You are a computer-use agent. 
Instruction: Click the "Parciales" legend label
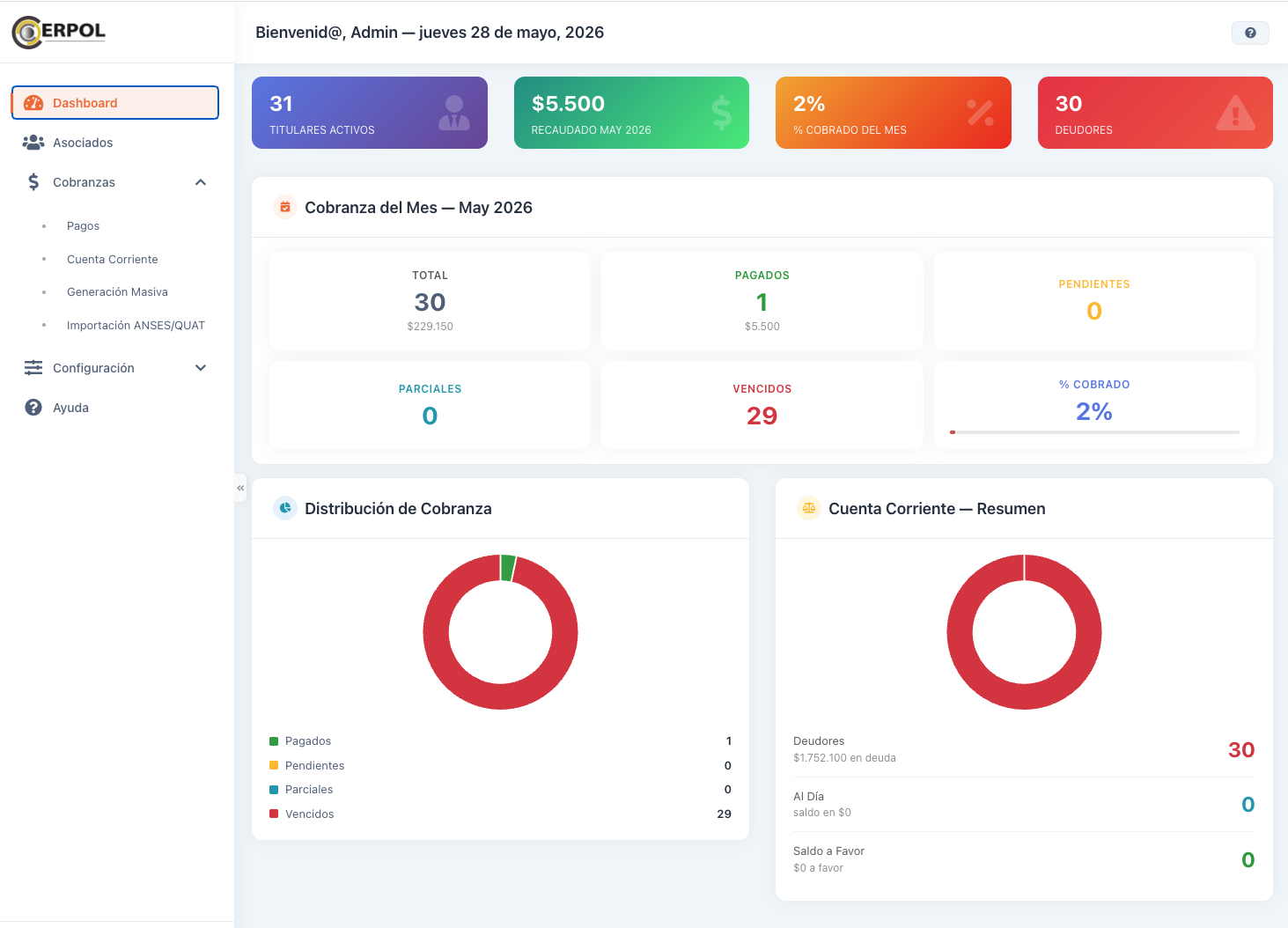tap(309, 790)
